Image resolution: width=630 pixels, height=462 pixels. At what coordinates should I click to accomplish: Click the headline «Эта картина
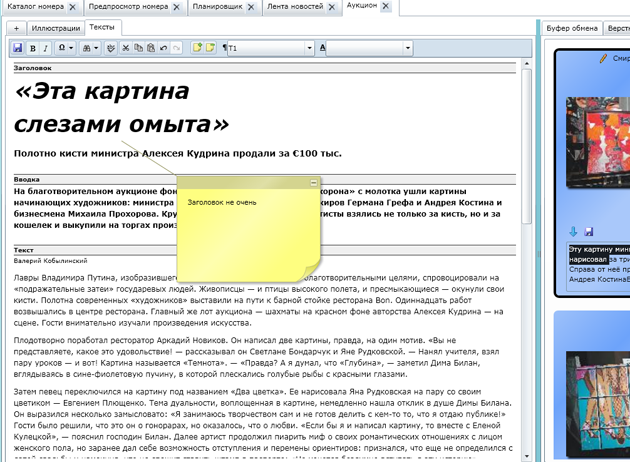(102, 92)
